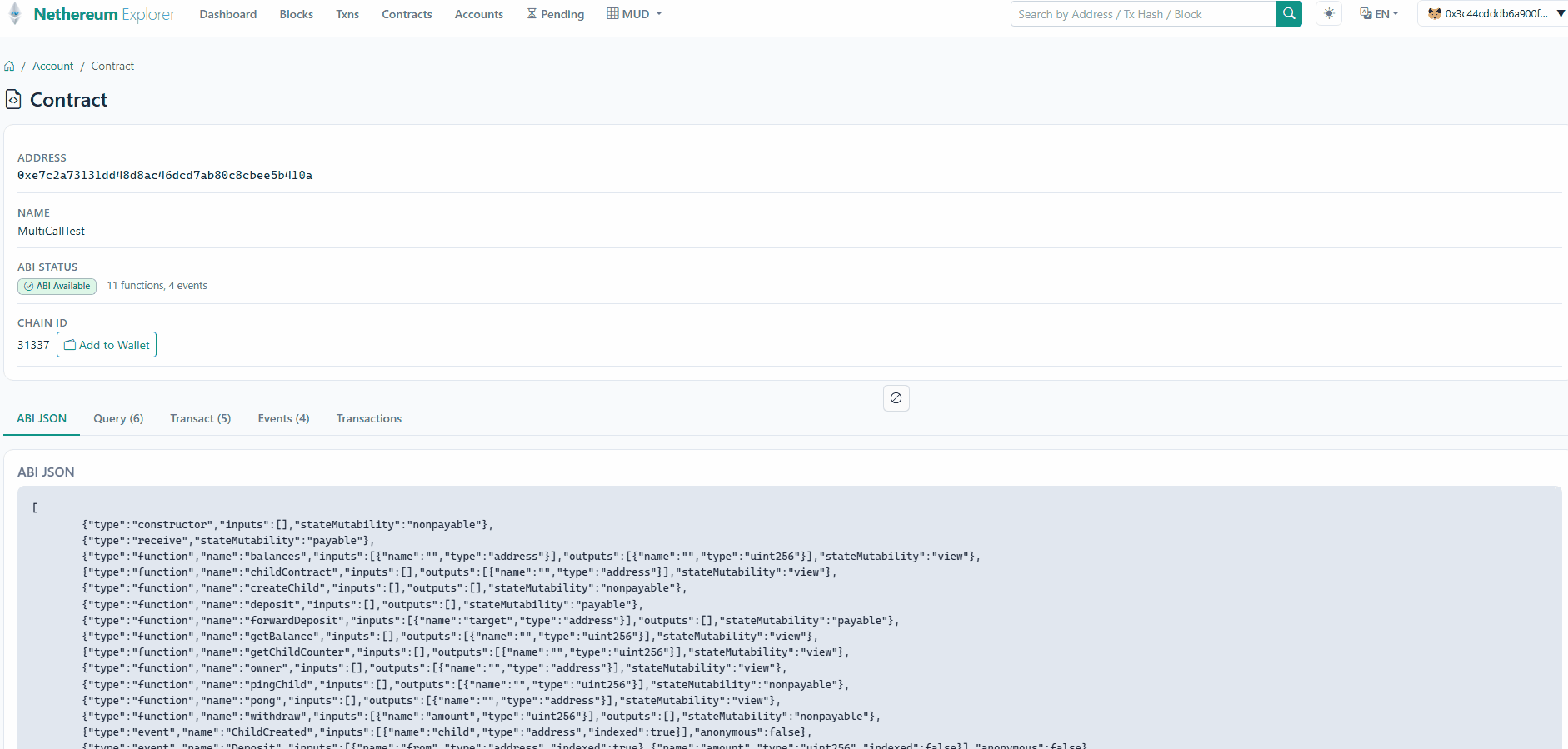Select the Events (4) tab
The image size is (1568, 749).
(x=283, y=419)
